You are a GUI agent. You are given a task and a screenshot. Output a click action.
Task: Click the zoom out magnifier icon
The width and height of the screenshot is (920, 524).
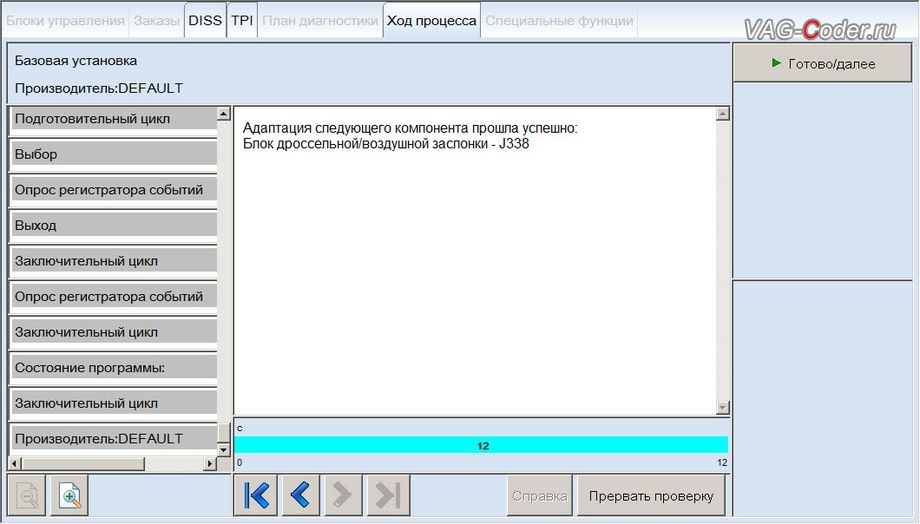click(27, 496)
